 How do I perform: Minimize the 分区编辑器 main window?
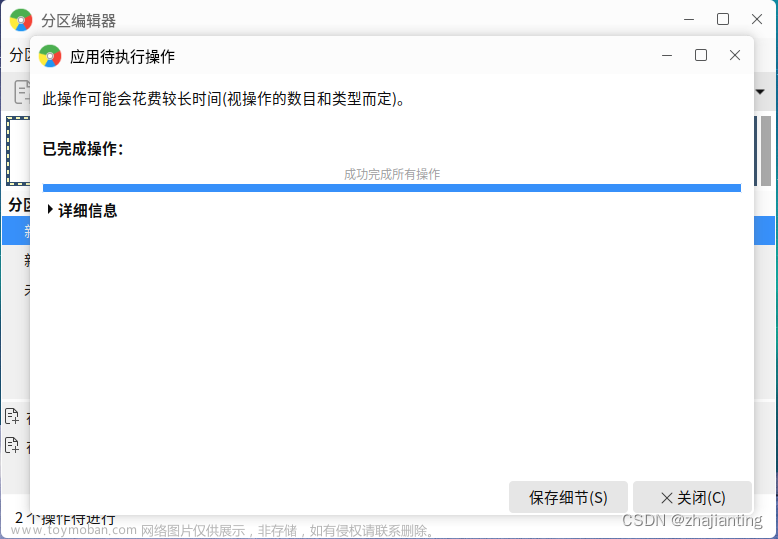pos(689,20)
